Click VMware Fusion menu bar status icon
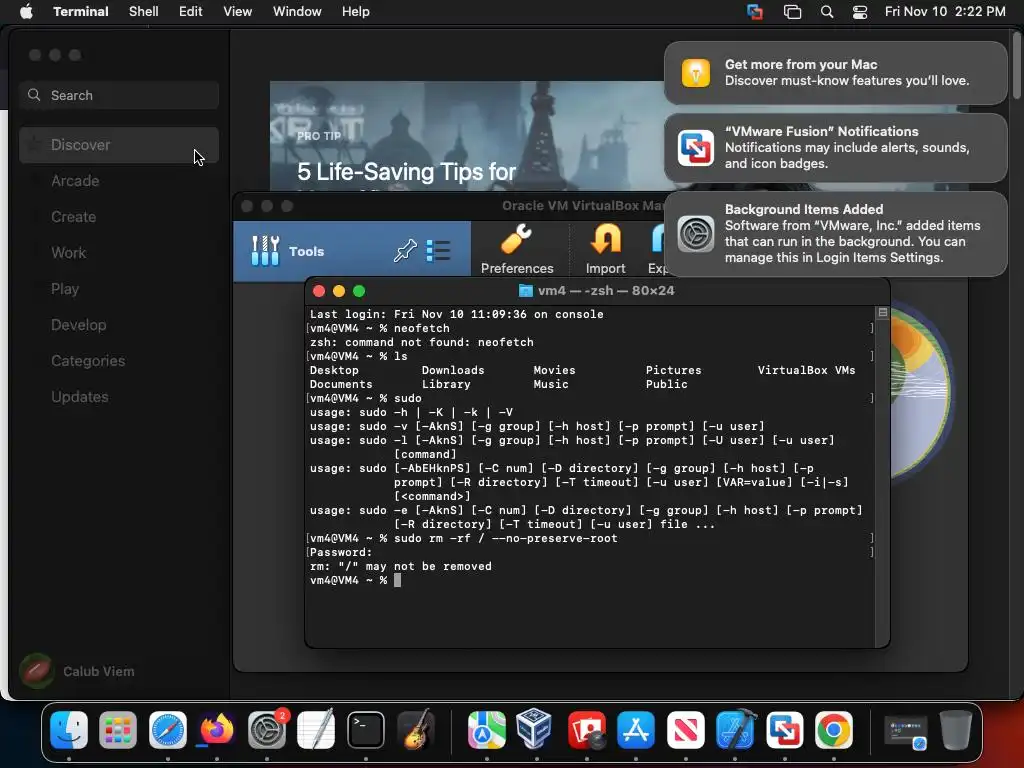 click(x=755, y=12)
